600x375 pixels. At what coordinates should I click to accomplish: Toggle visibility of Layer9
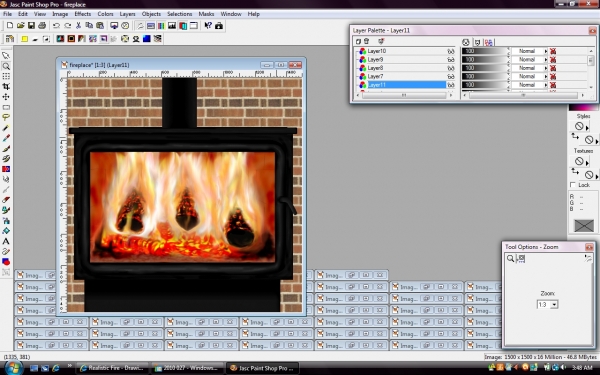point(451,60)
